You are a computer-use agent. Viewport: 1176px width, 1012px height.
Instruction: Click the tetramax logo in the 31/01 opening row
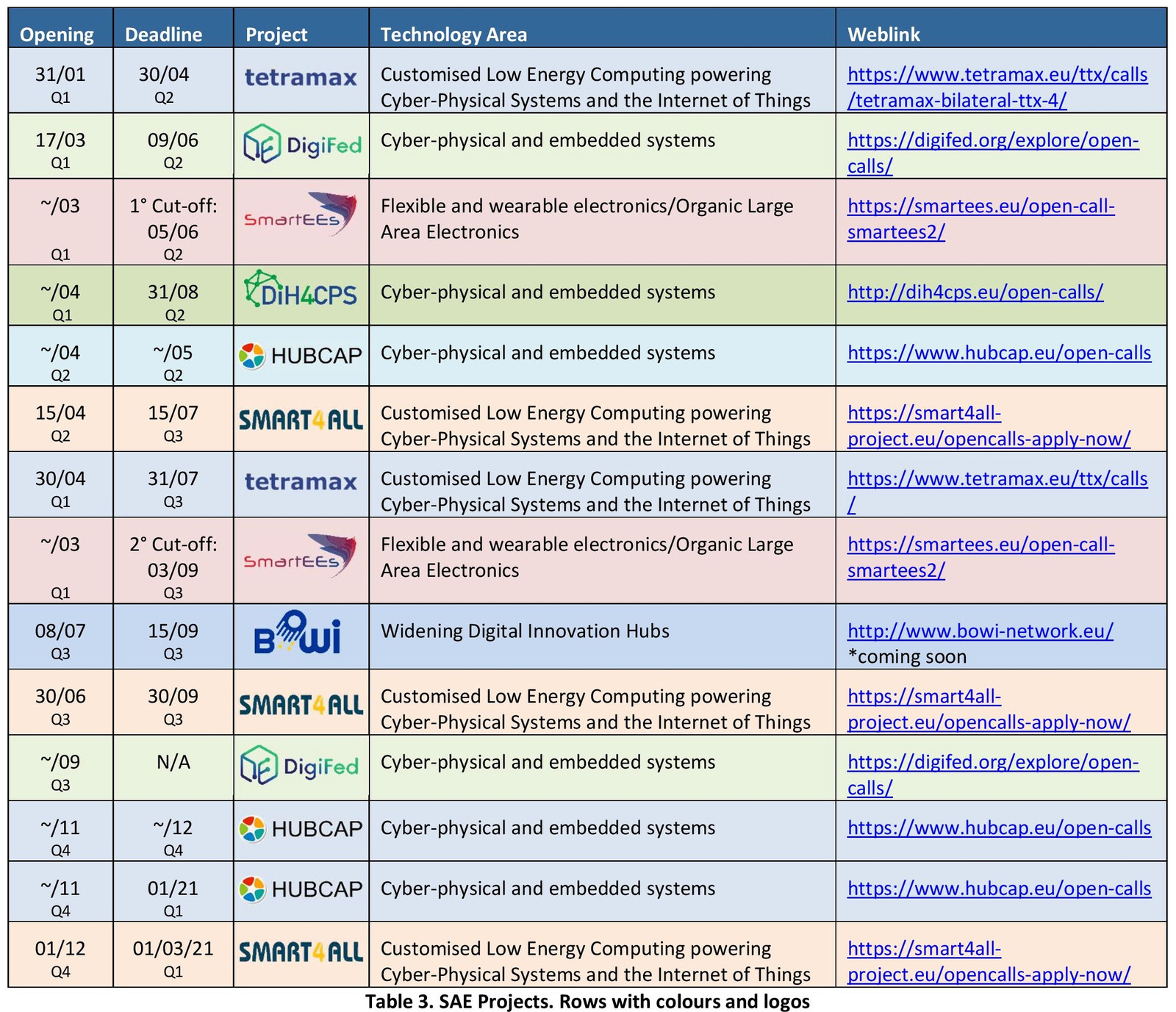[301, 77]
